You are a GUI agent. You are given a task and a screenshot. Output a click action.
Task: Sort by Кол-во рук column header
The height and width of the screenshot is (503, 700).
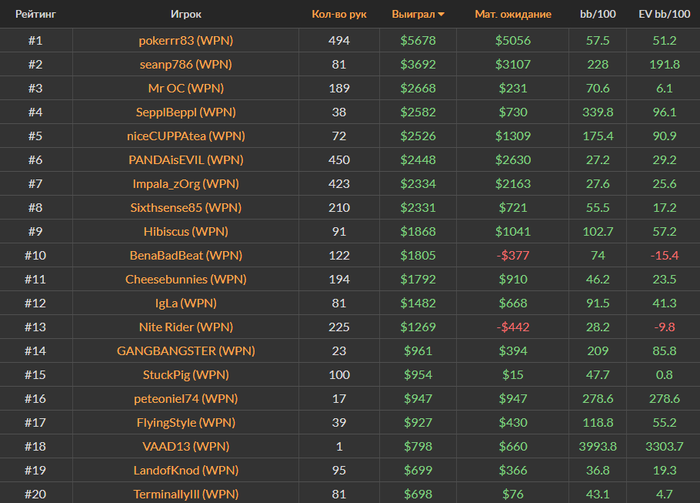(x=338, y=15)
